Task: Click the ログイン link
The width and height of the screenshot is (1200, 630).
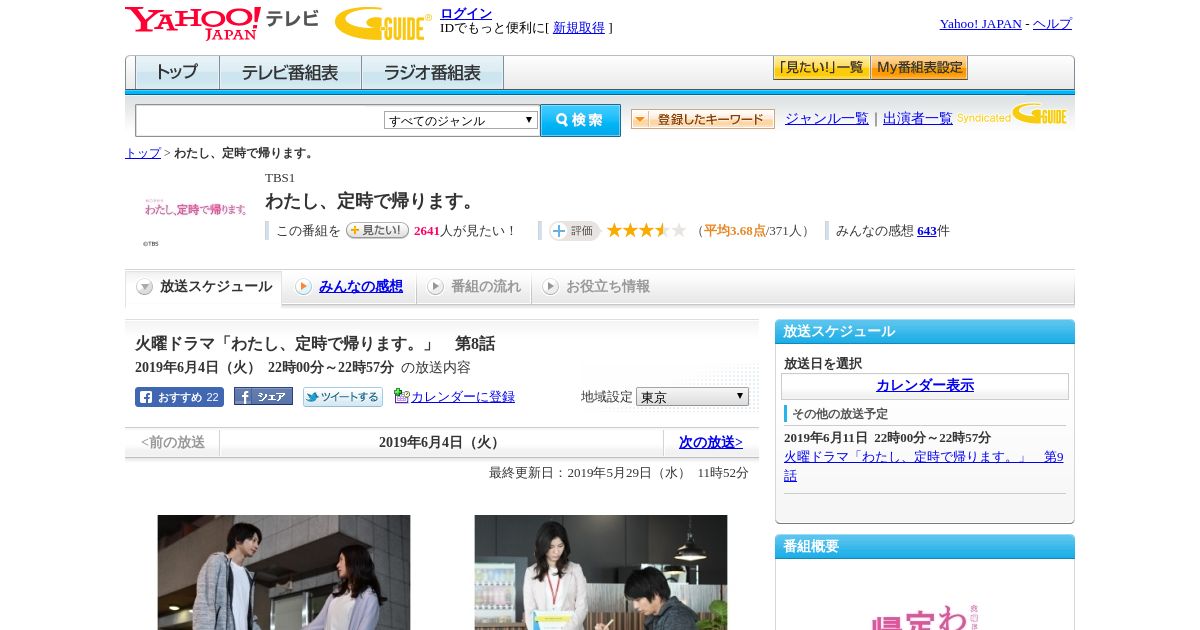Action: coord(466,13)
